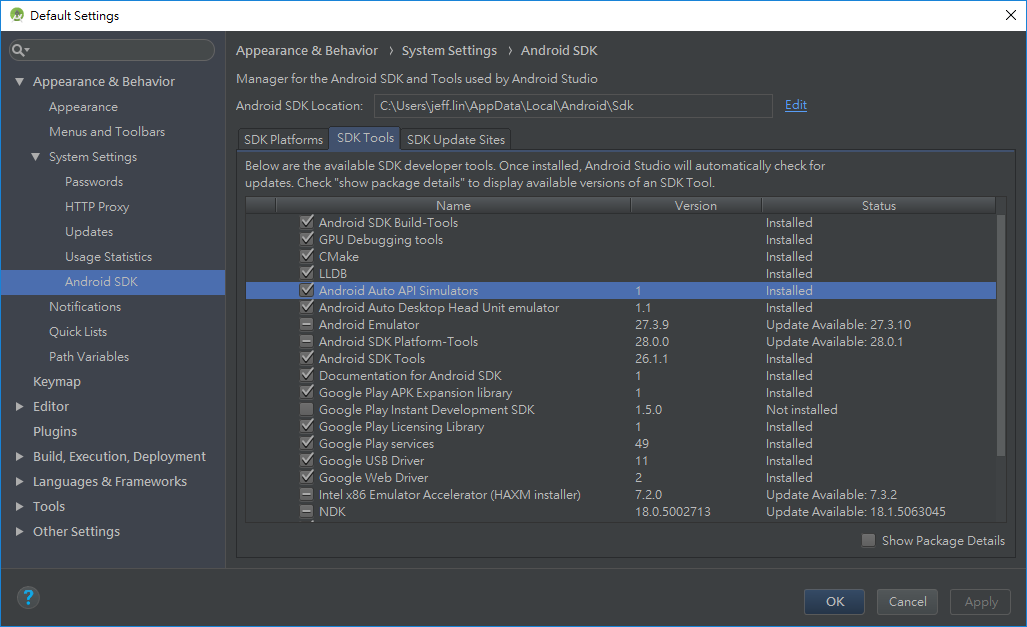Expand Languages & Frameworks arrow
Screen dimensions: 1027x627
click(20, 482)
